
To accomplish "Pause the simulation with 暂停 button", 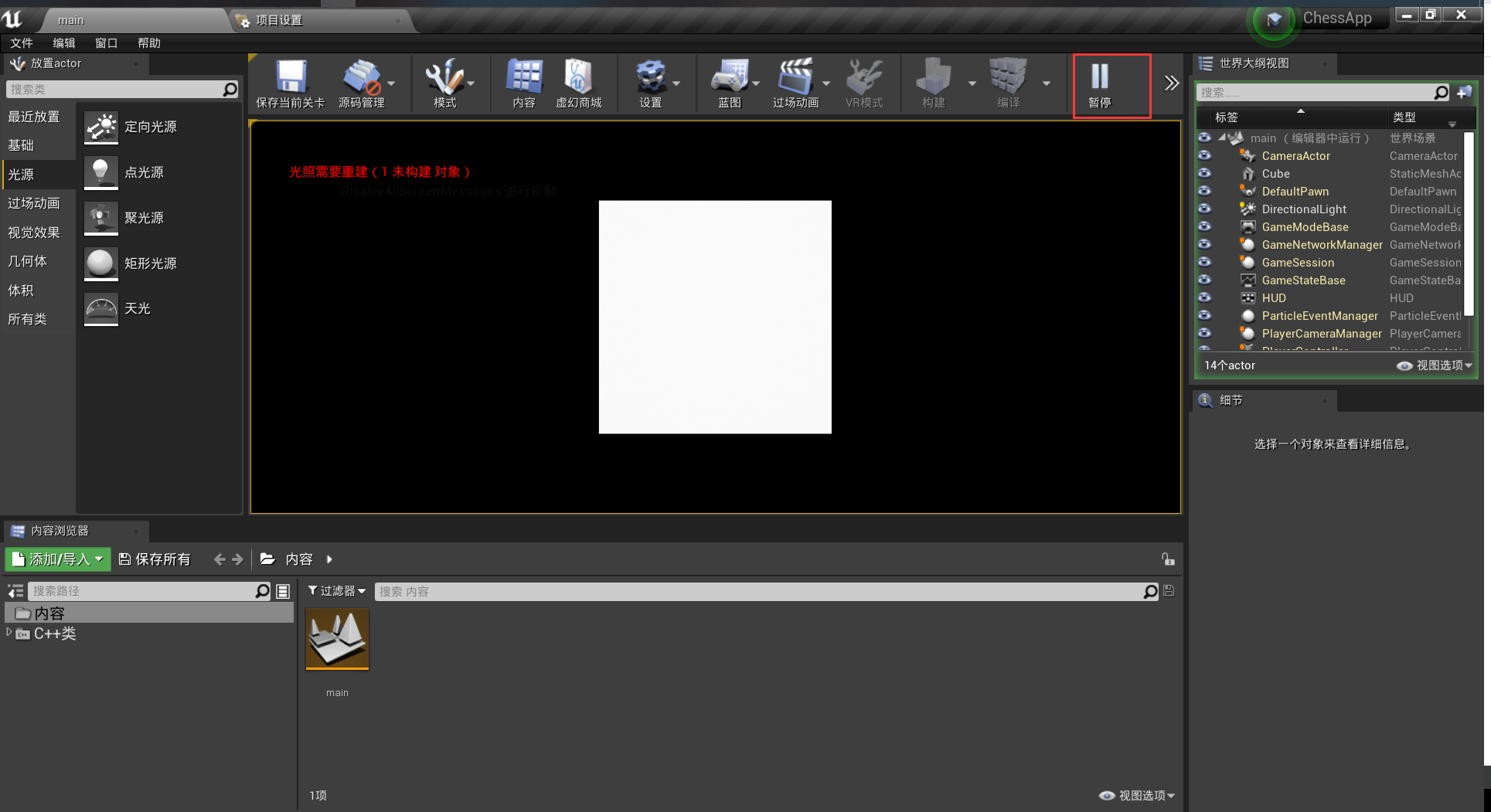I will [x=1099, y=83].
